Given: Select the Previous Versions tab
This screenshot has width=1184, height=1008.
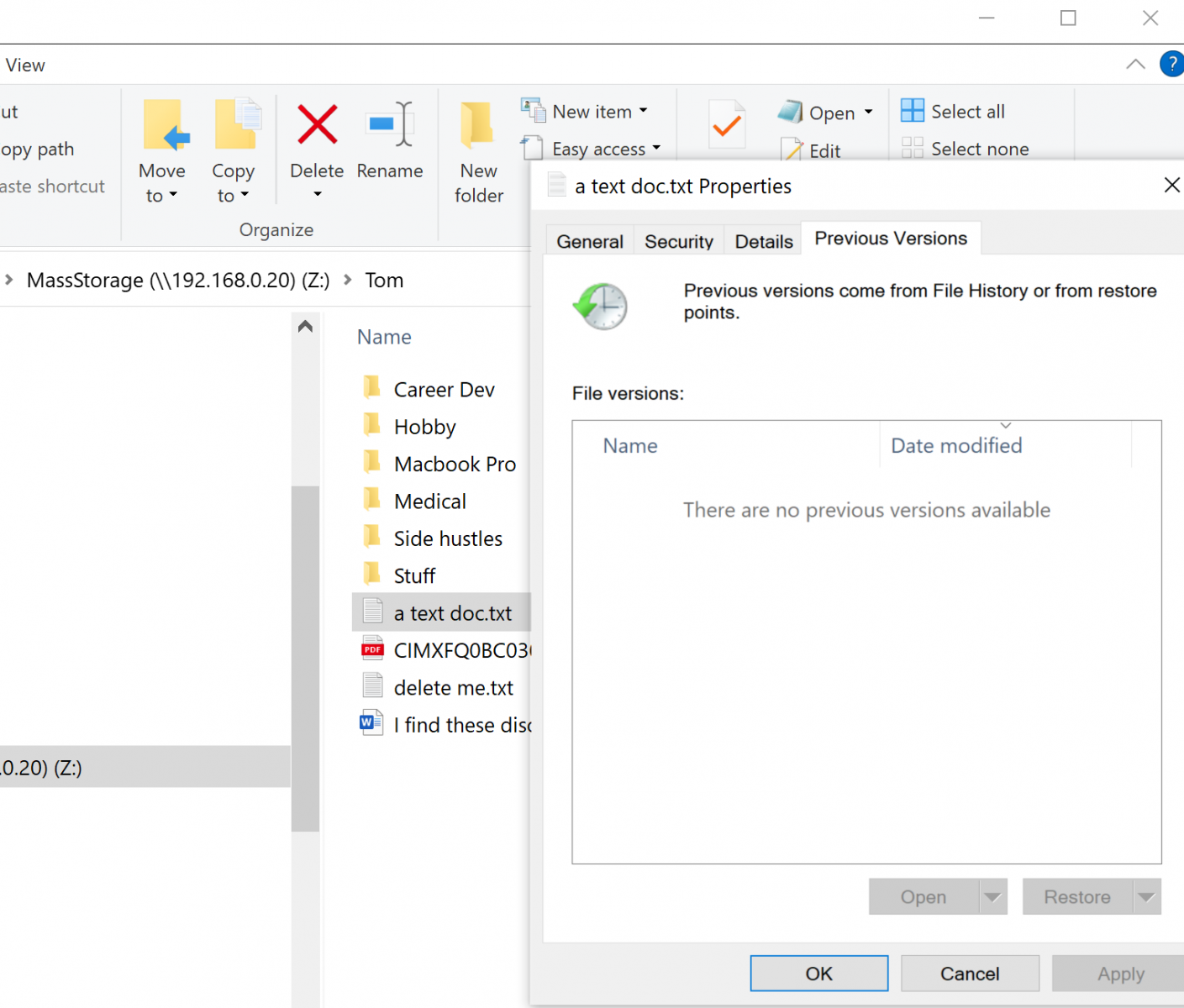Looking at the screenshot, I should point(891,239).
